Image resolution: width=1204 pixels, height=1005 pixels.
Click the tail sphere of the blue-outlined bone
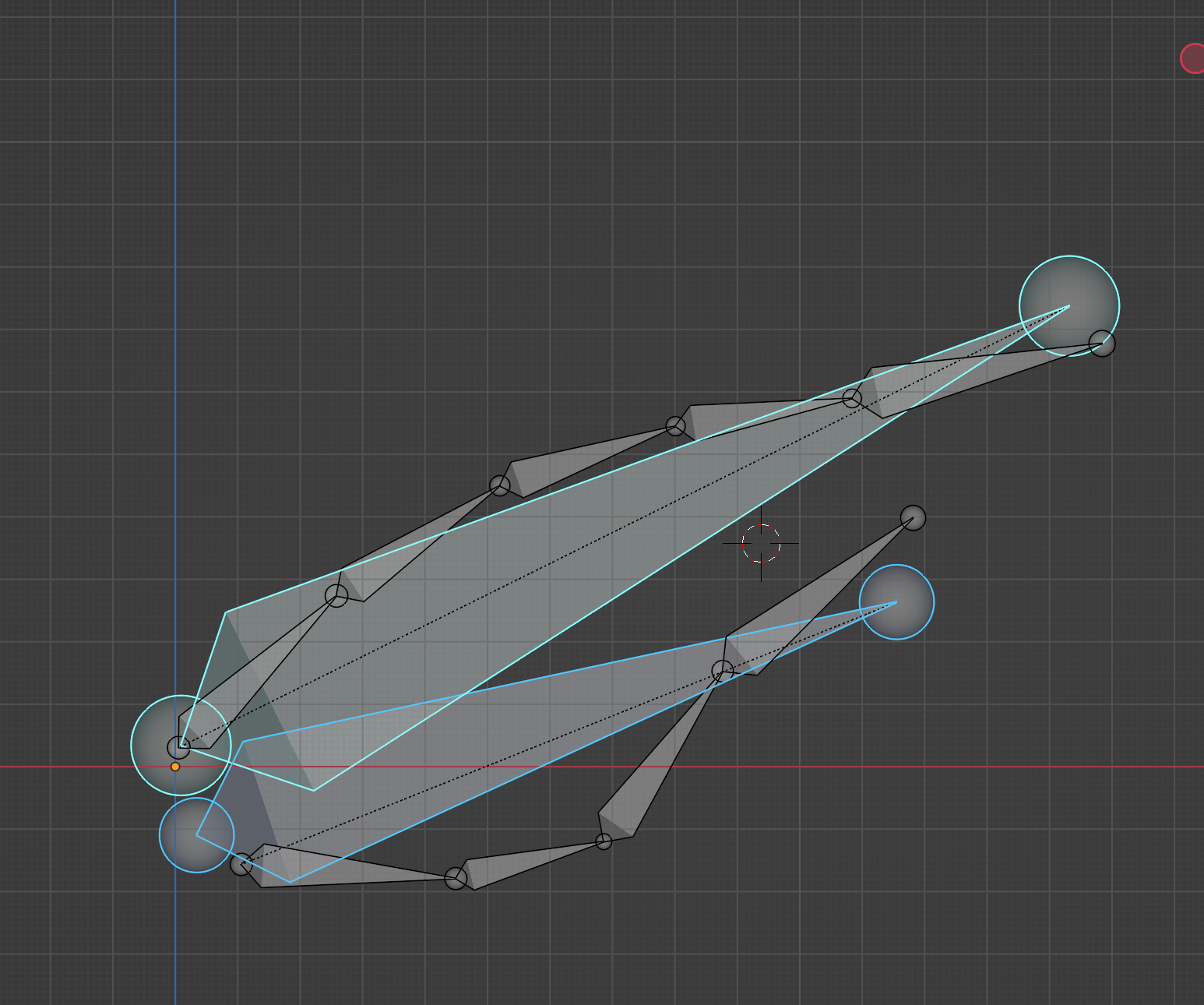896,602
